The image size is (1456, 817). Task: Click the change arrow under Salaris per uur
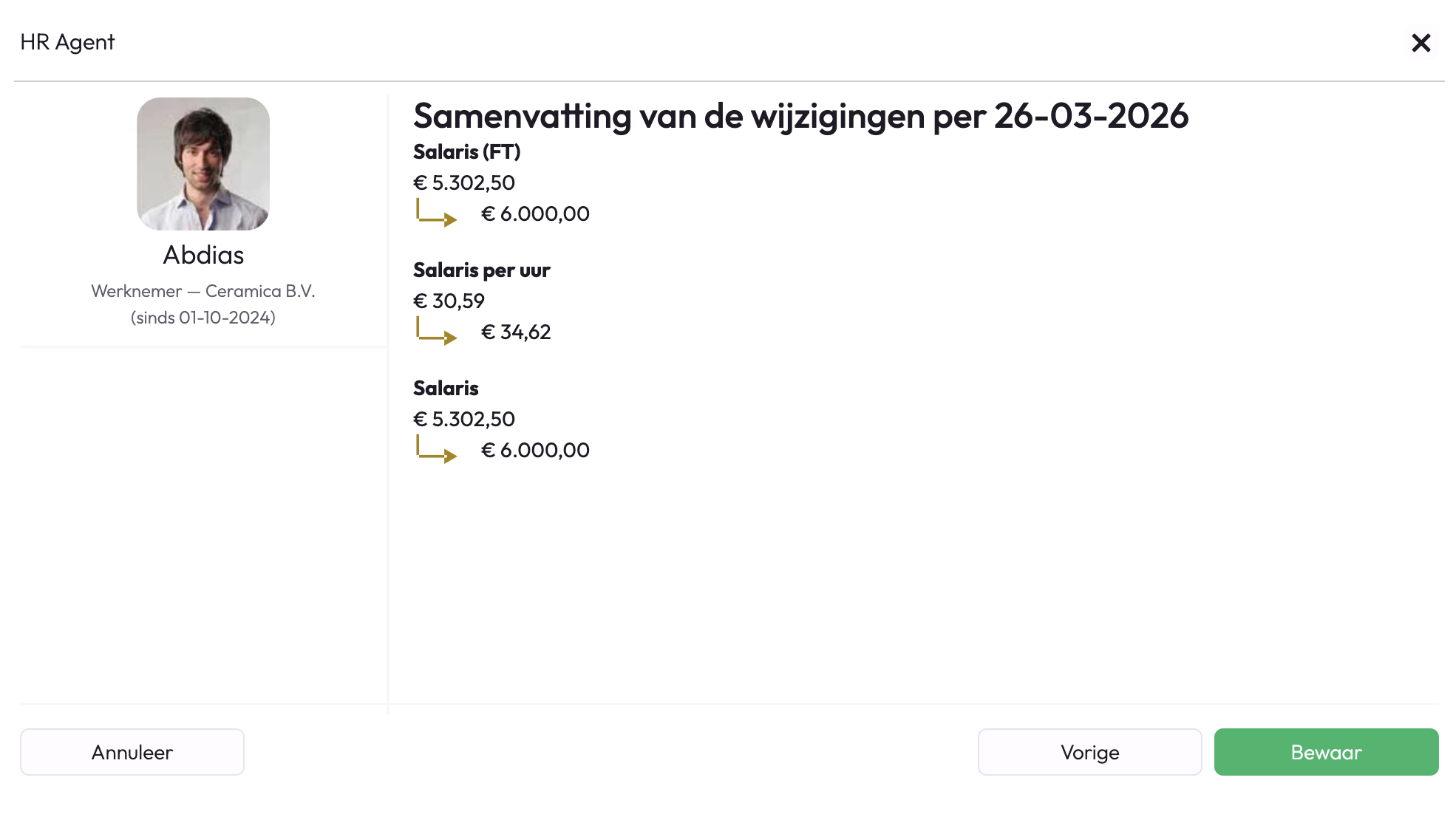pos(436,332)
